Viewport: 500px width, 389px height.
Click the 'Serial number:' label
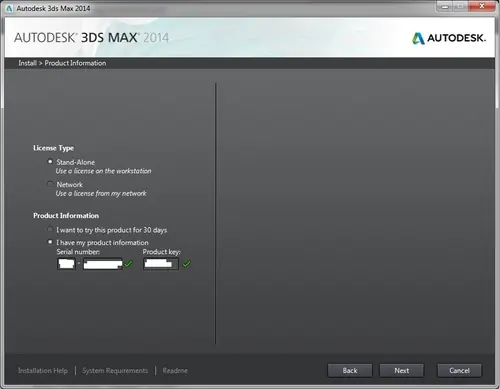pyautogui.click(x=78, y=252)
